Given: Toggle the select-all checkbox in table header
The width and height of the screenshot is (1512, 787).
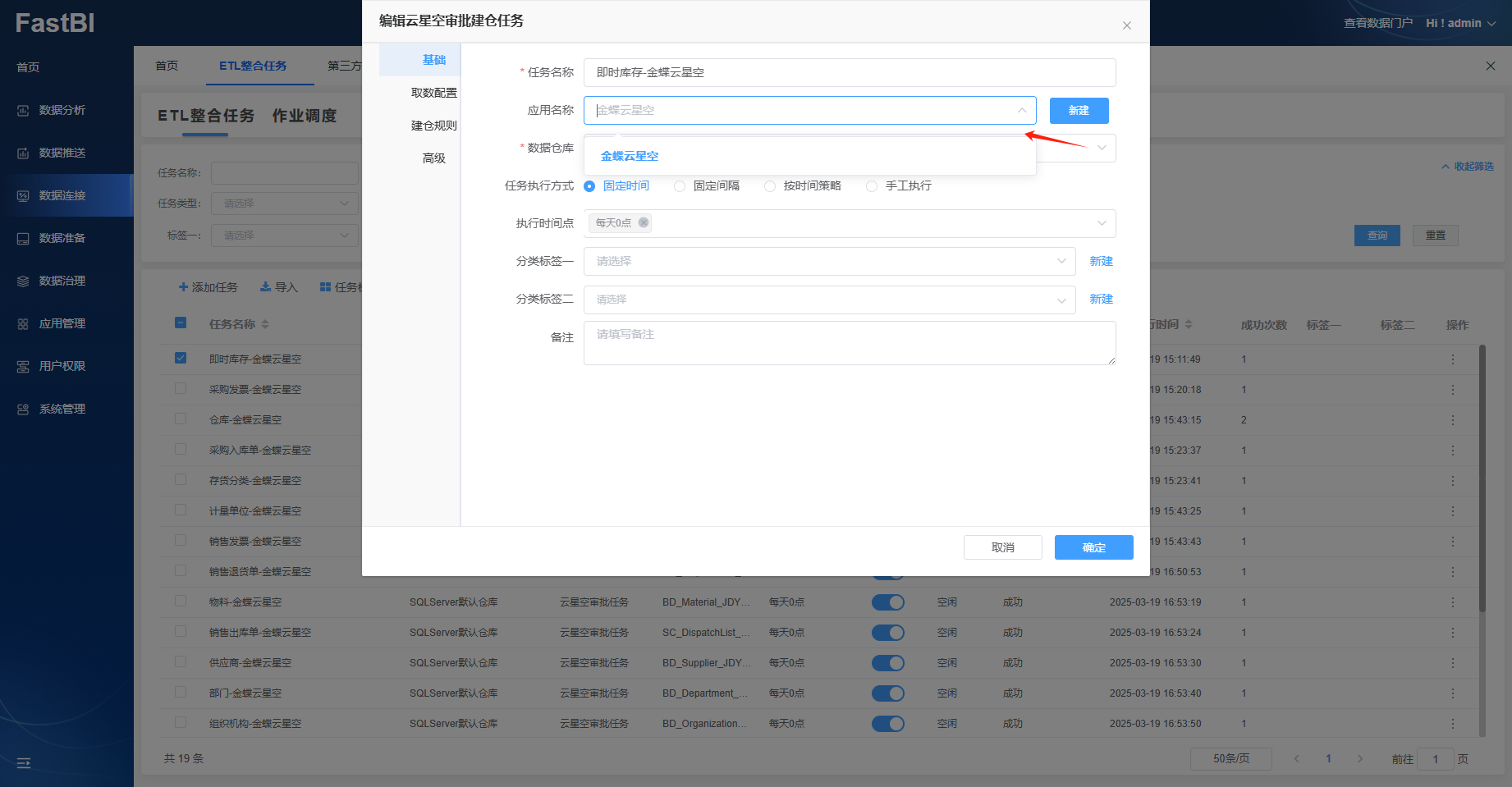Looking at the screenshot, I should [181, 323].
